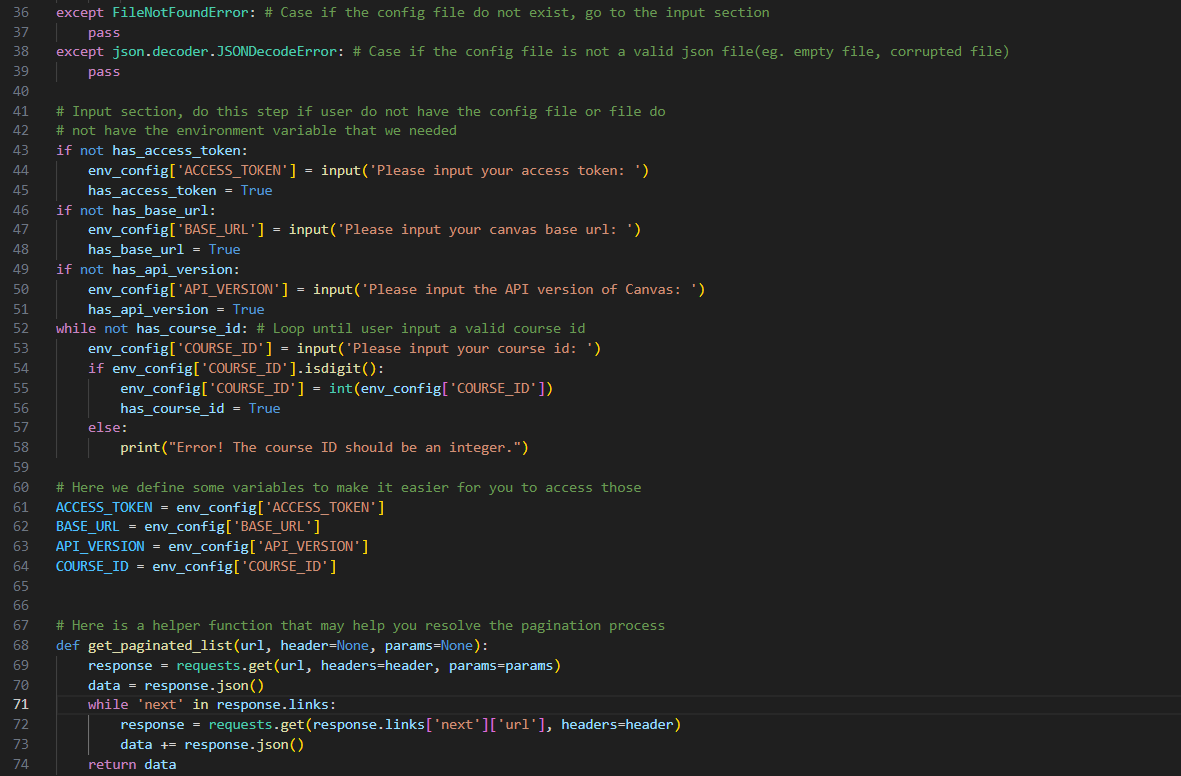Screen dimensions: 1181x776
Task: Click the gutter next to line 52
Action: (20, 328)
